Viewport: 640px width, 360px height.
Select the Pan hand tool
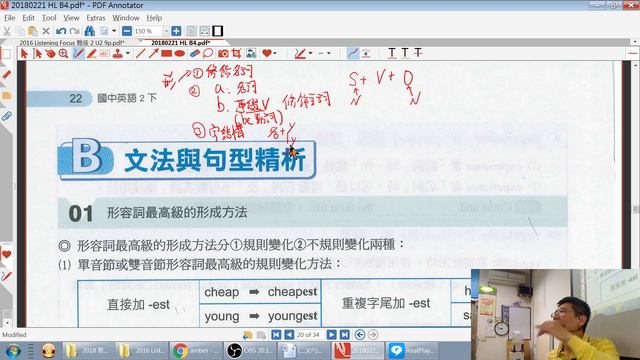pyautogui.click(x=50, y=53)
